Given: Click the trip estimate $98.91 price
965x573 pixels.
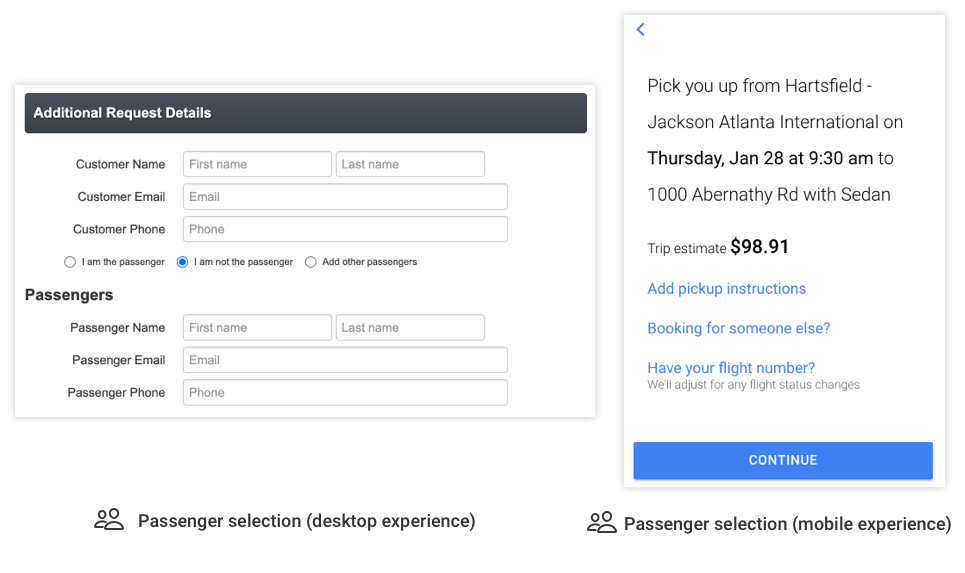Looking at the screenshot, I should (x=760, y=247).
